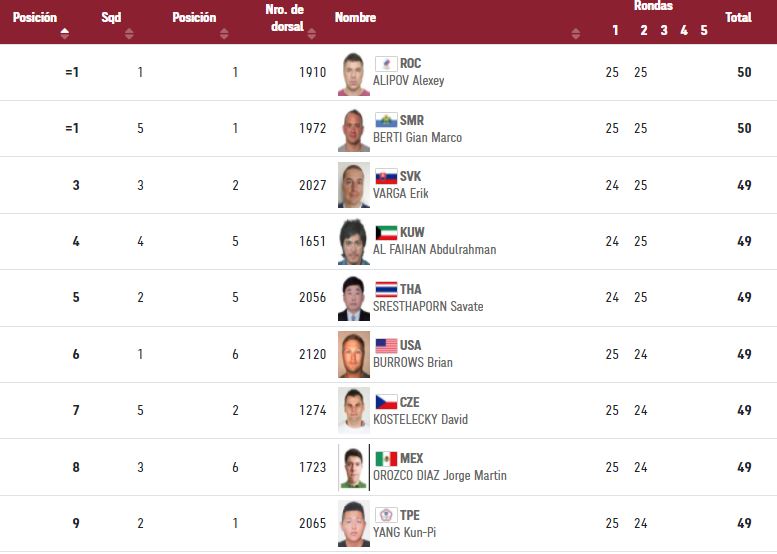Click the Slovakia flag icon
Image resolution: width=777 pixels, height=554 pixels.
click(x=385, y=177)
